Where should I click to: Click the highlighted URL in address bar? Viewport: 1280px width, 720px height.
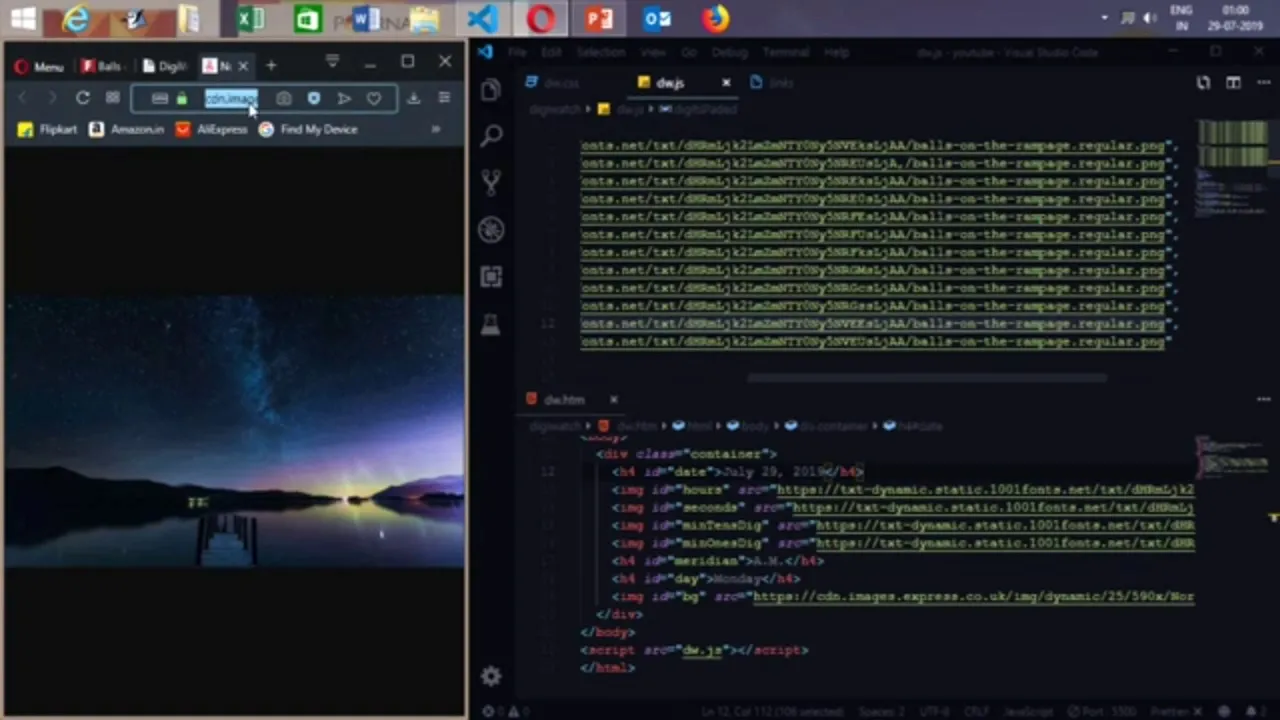[x=231, y=98]
